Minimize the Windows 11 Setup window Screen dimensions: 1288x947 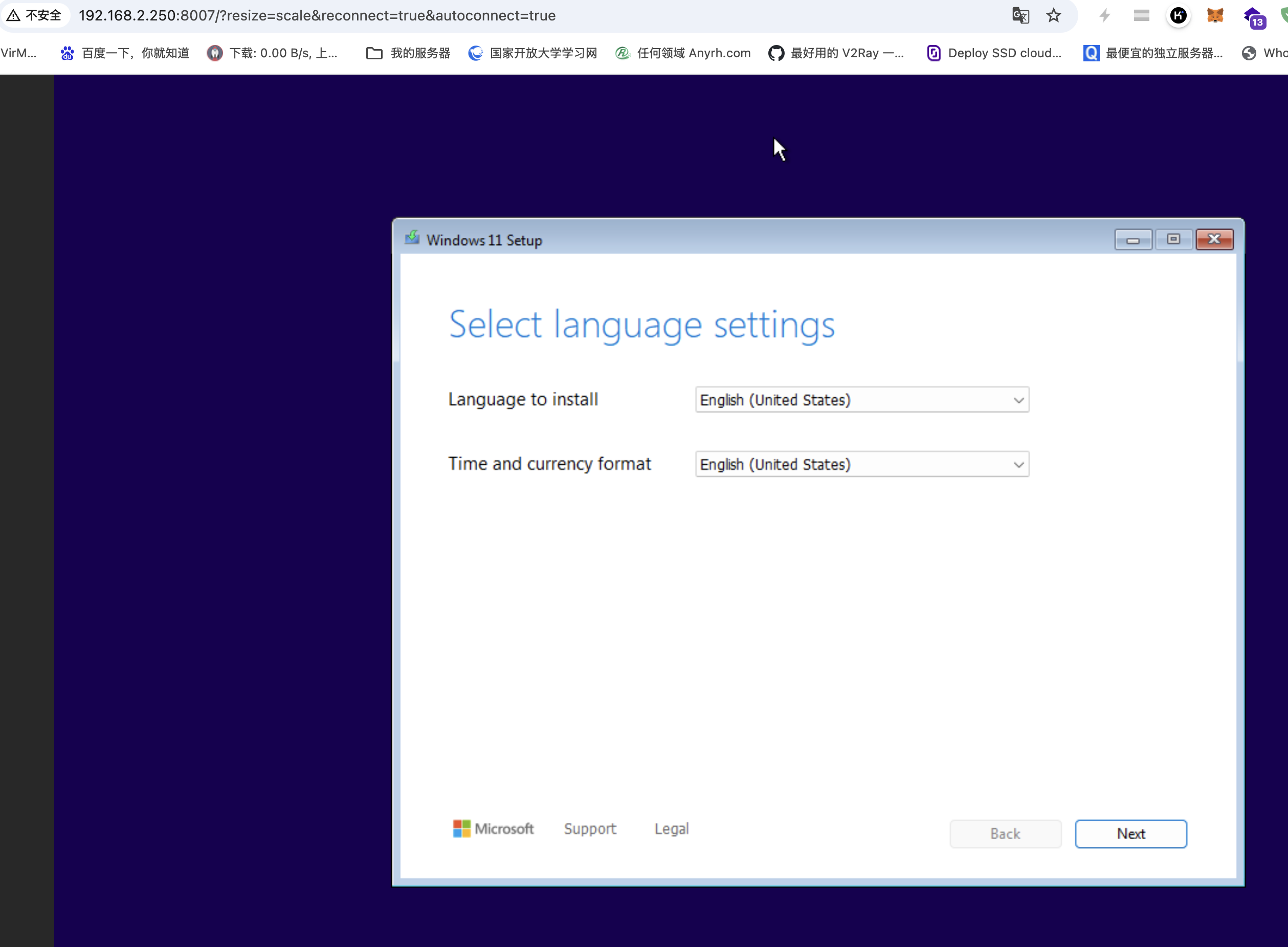(1132, 239)
